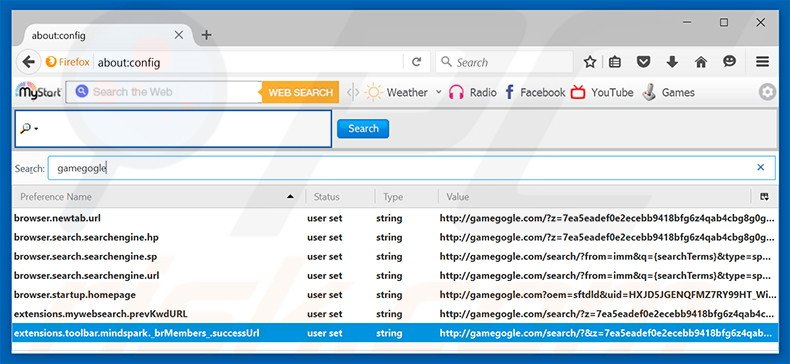The image size is (790, 364).
Task: Select browser.search.searchengine.url preference
Action: [394, 276]
